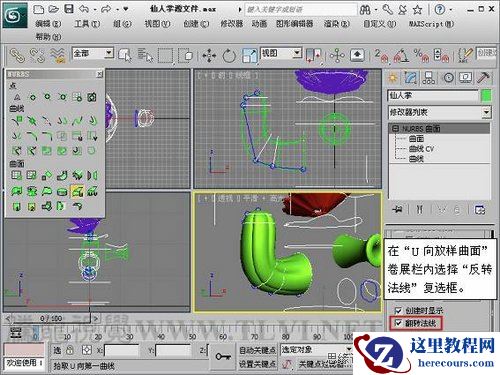This screenshot has width=500, height=375.
Task: Click the Edit Named Selection Sets icon
Action: coord(465,56)
